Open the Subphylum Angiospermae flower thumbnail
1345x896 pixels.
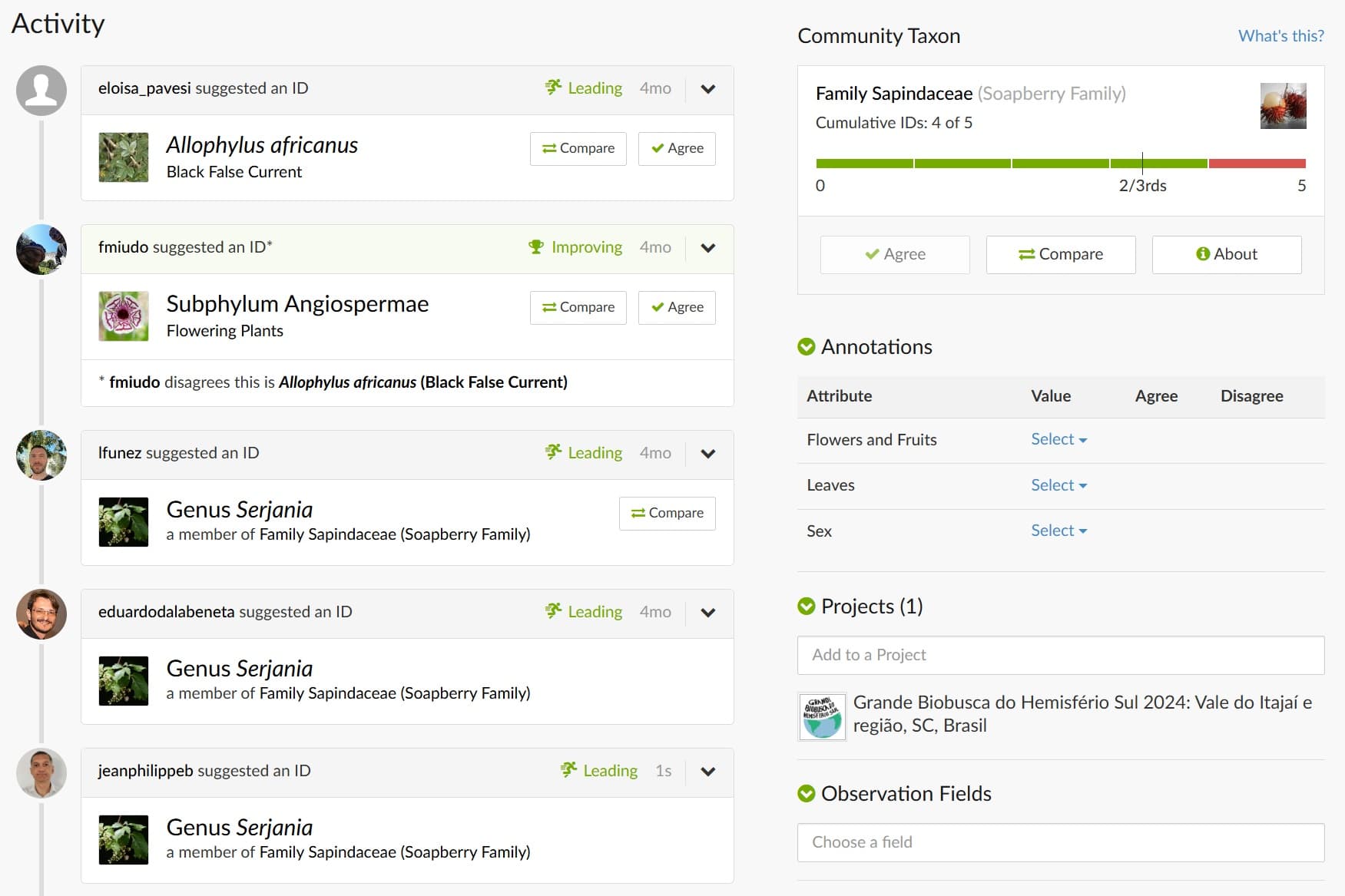(x=124, y=316)
